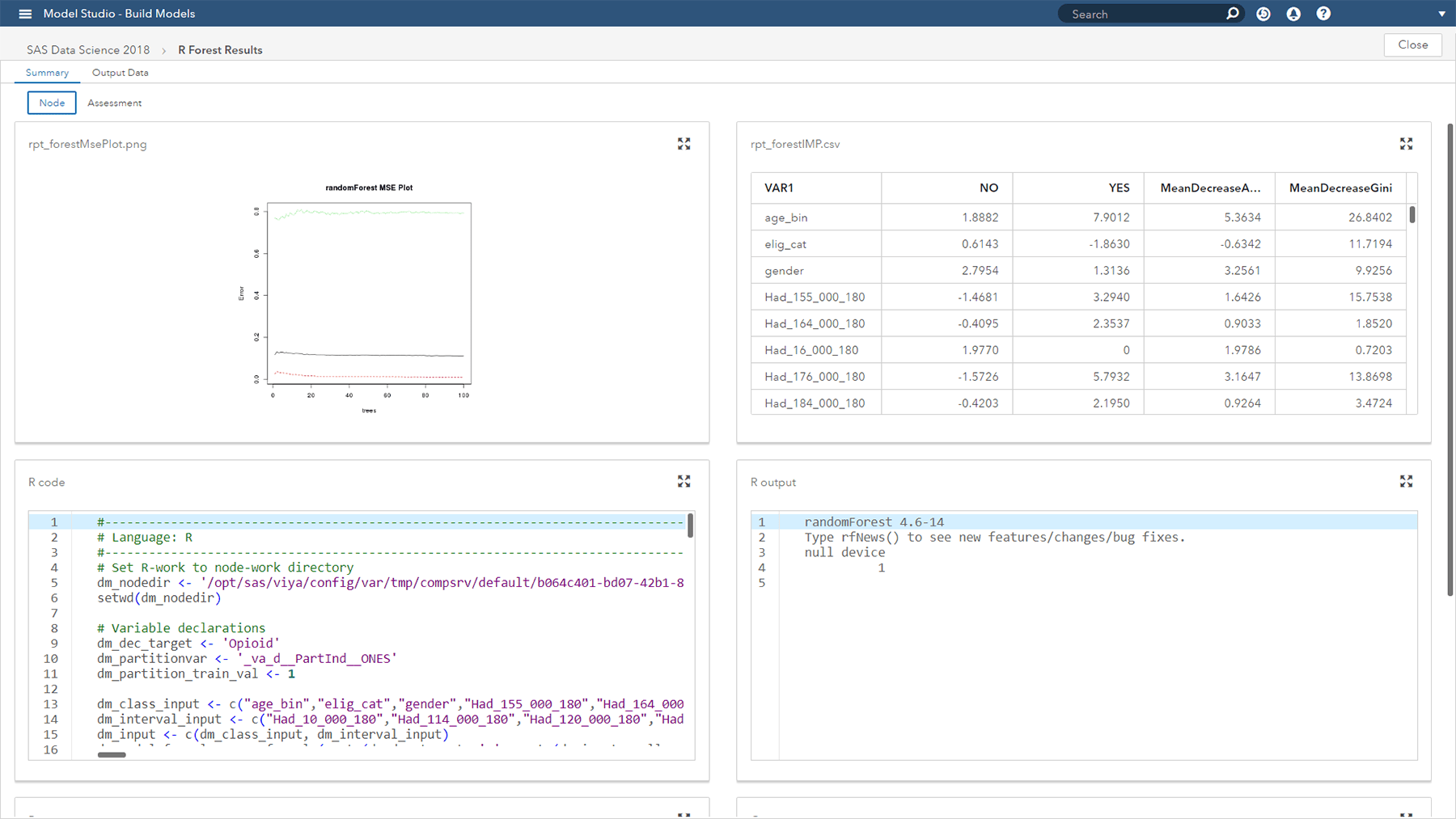Screen dimensions: 1456x819
Task: Click the R Forest Results breadcrumb title
Action: click(x=220, y=50)
